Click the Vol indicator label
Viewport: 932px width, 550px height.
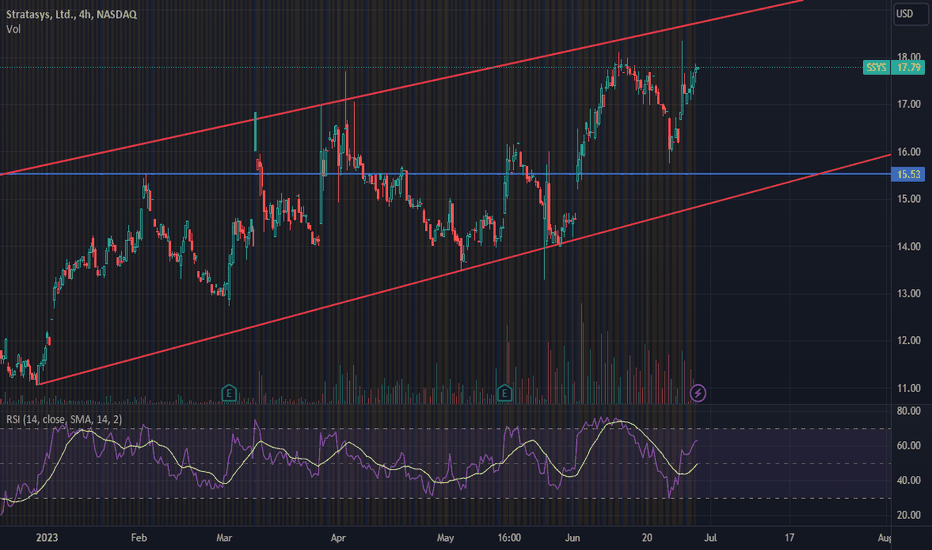(x=13, y=29)
